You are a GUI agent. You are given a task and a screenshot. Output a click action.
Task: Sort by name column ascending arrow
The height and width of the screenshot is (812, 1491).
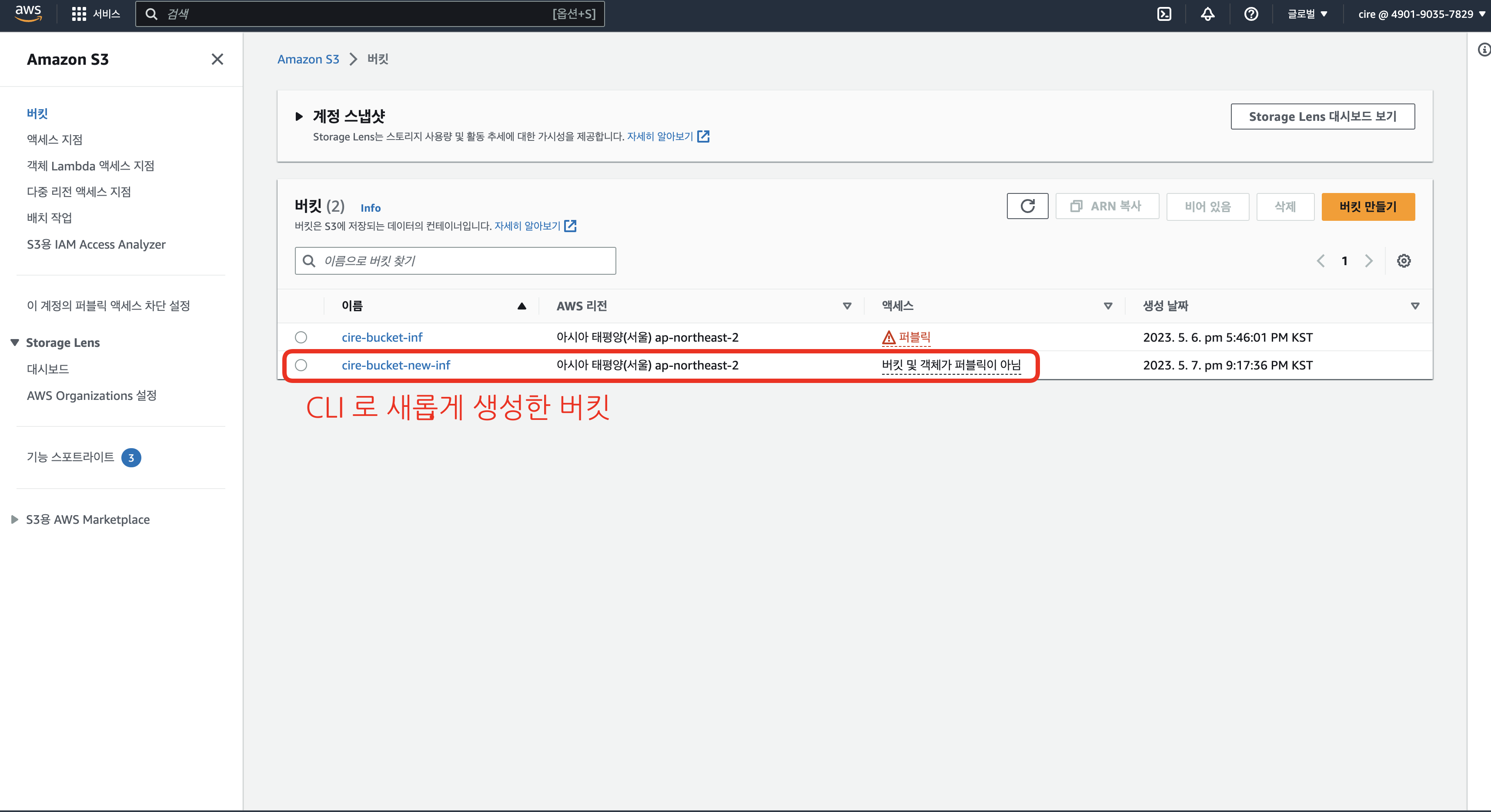522,306
